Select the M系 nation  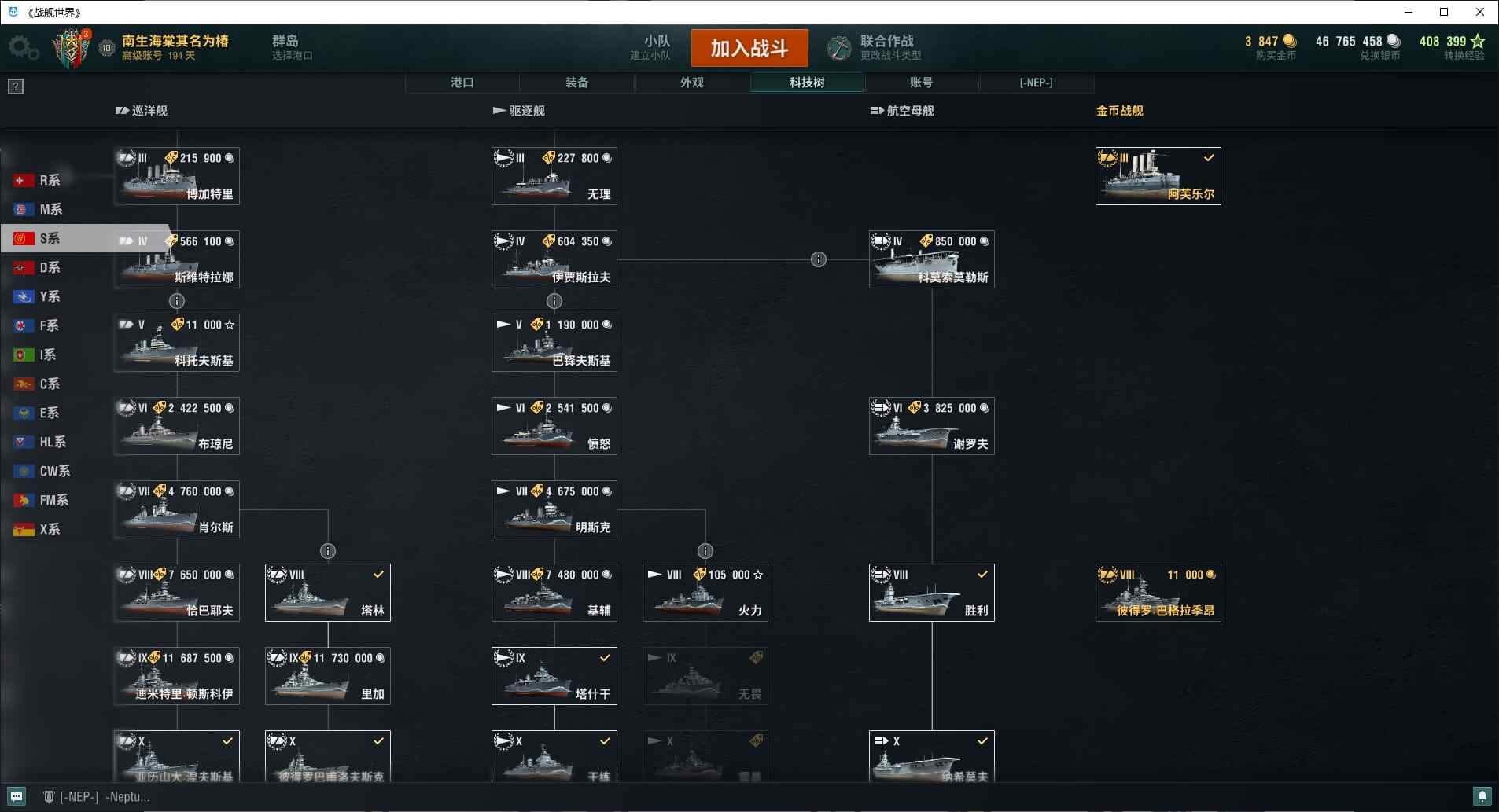[38, 209]
